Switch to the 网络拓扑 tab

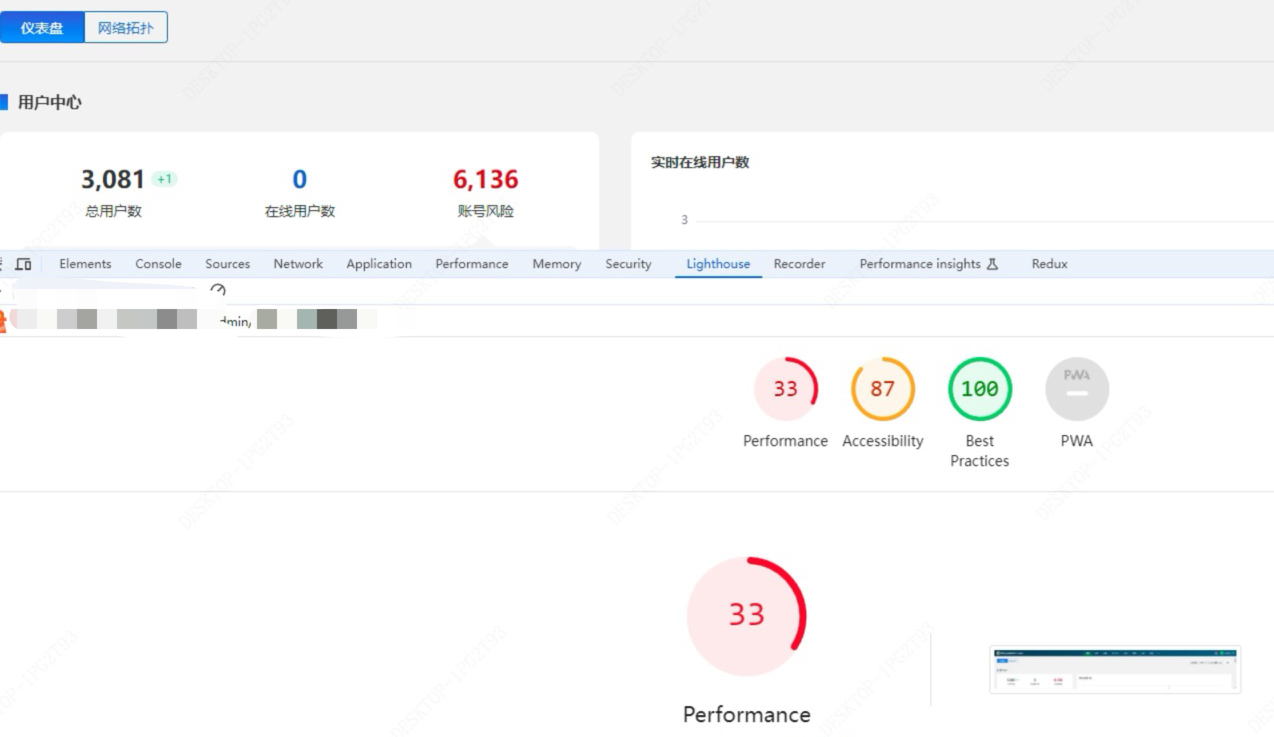126,28
